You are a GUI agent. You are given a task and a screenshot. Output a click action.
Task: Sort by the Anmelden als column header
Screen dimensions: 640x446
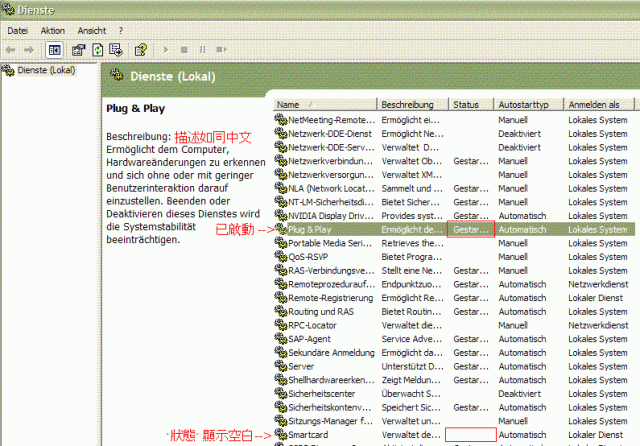pos(599,104)
